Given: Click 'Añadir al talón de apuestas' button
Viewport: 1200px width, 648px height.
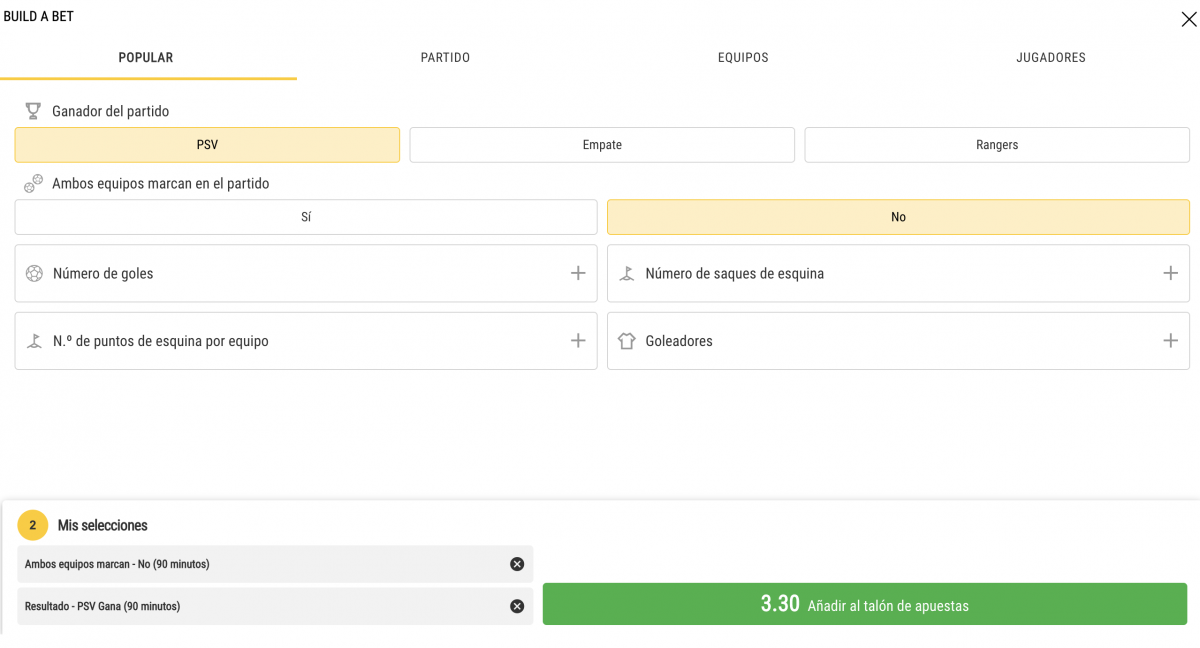Looking at the screenshot, I should (x=864, y=604).
